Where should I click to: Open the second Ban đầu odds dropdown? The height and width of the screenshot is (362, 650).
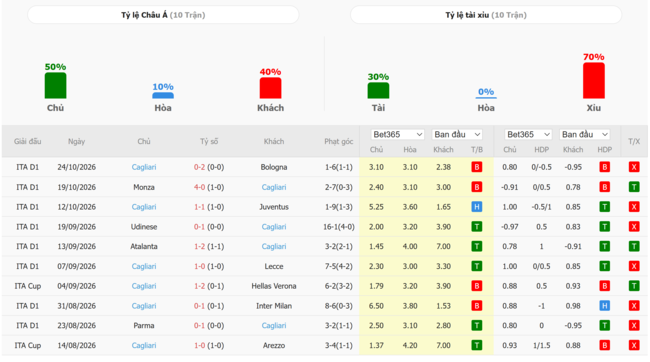(585, 134)
